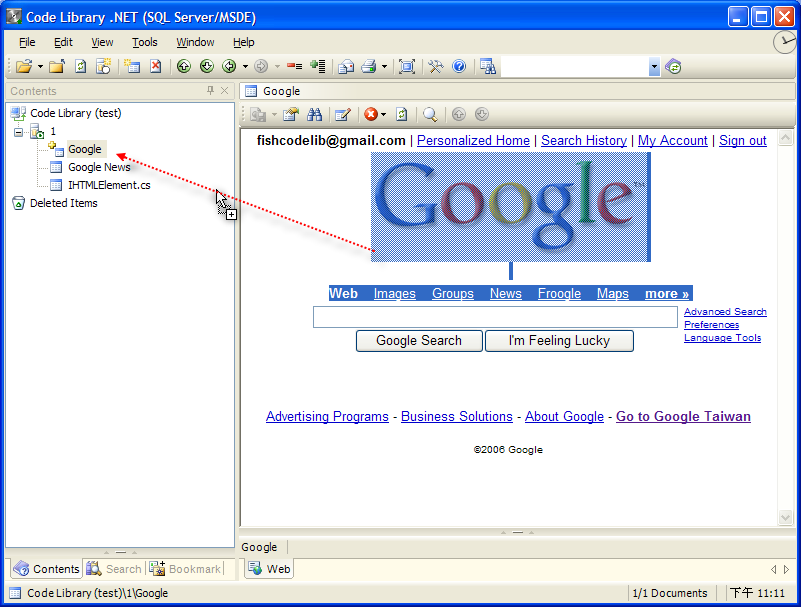Image resolution: width=801 pixels, height=607 pixels.
Task: Click the refresh document icon in the main toolbar
Action: click(81, 66)
